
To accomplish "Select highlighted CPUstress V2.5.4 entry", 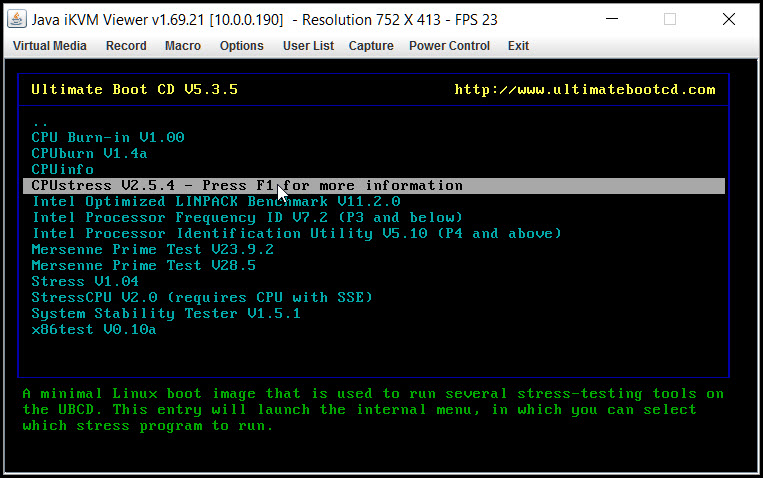I will pos(374,185).
